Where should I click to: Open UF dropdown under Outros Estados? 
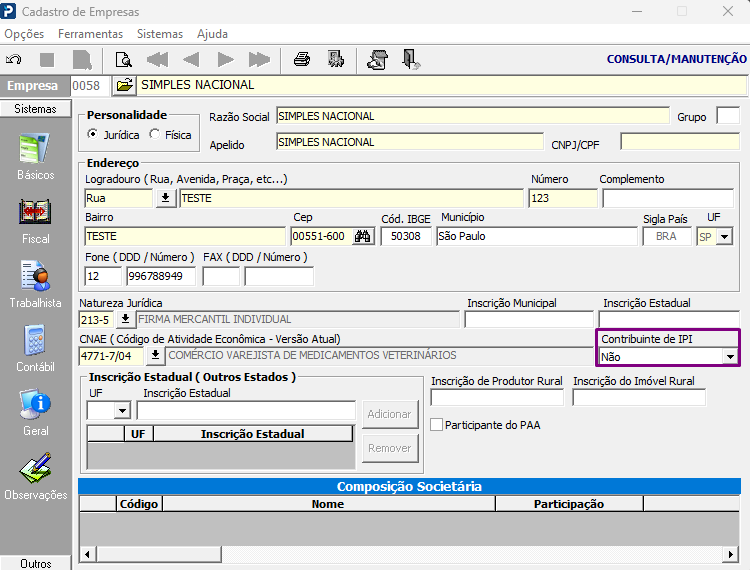pyautogui.click(x=122, y=411)
